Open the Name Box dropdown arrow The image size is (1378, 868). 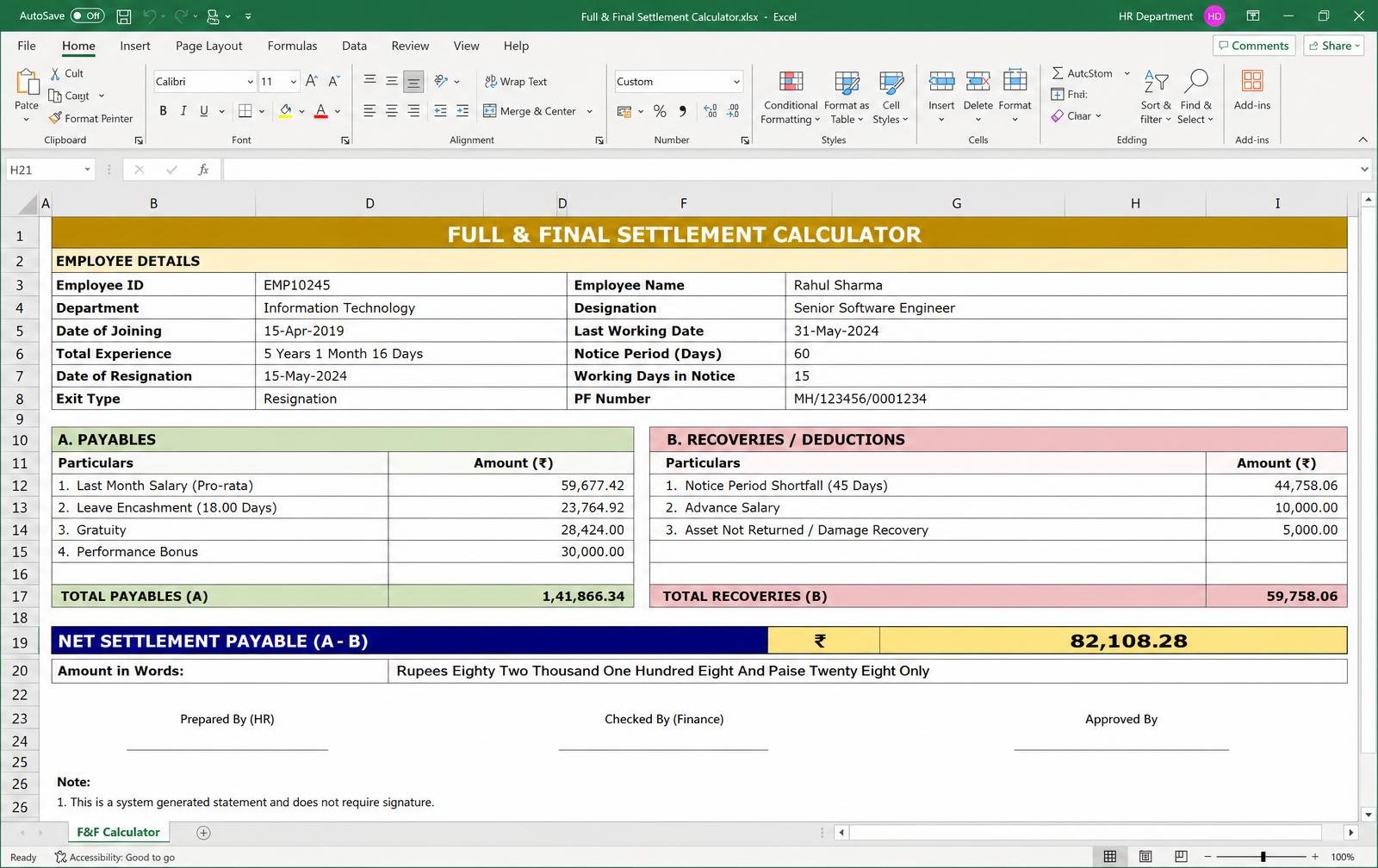(87, 170)
